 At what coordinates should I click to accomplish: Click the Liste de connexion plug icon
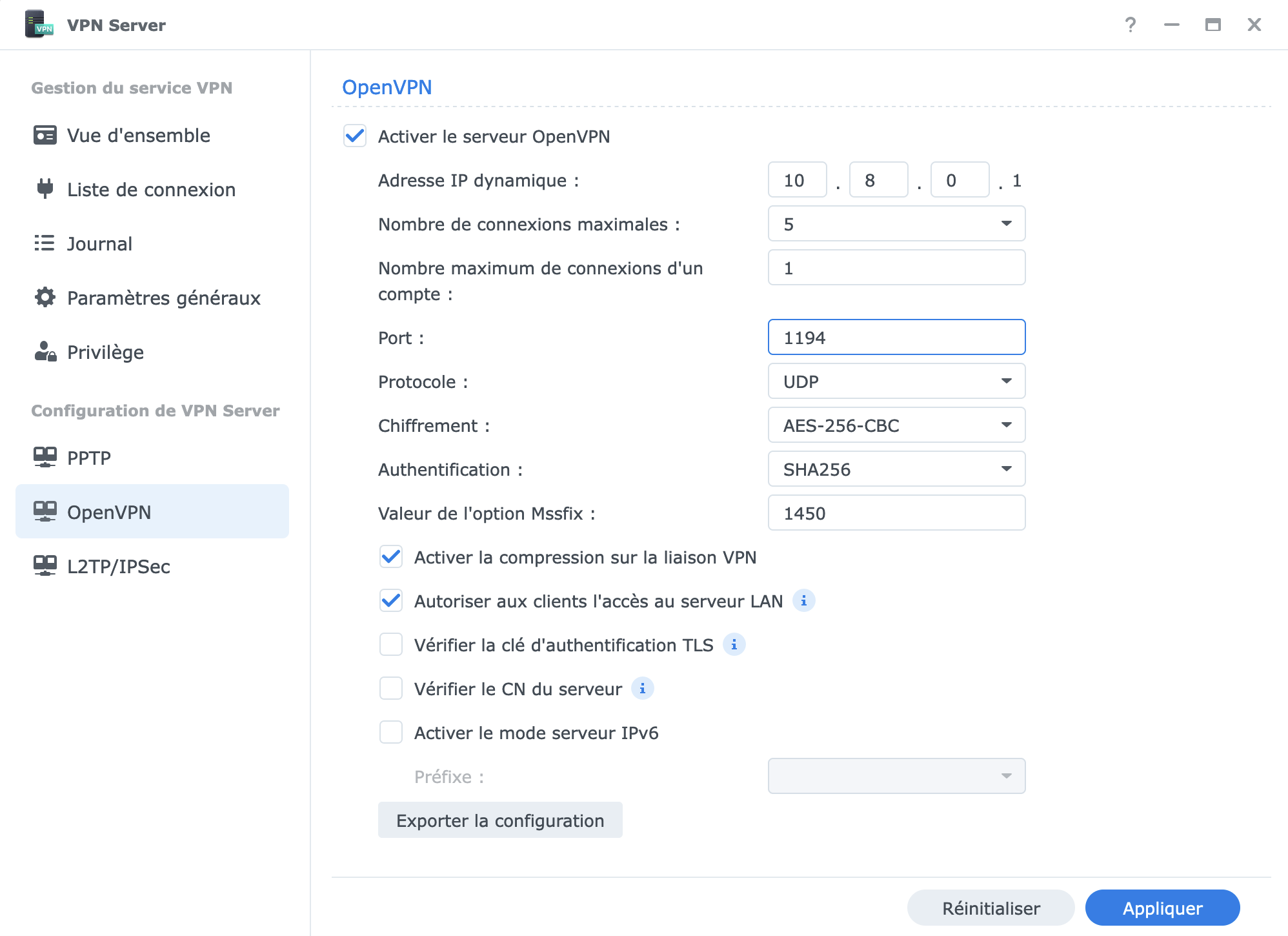[x=45, y=188]
